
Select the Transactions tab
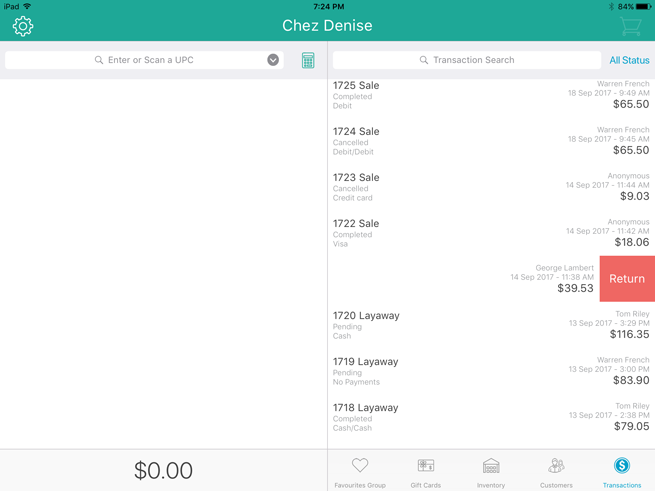[622, 472]
